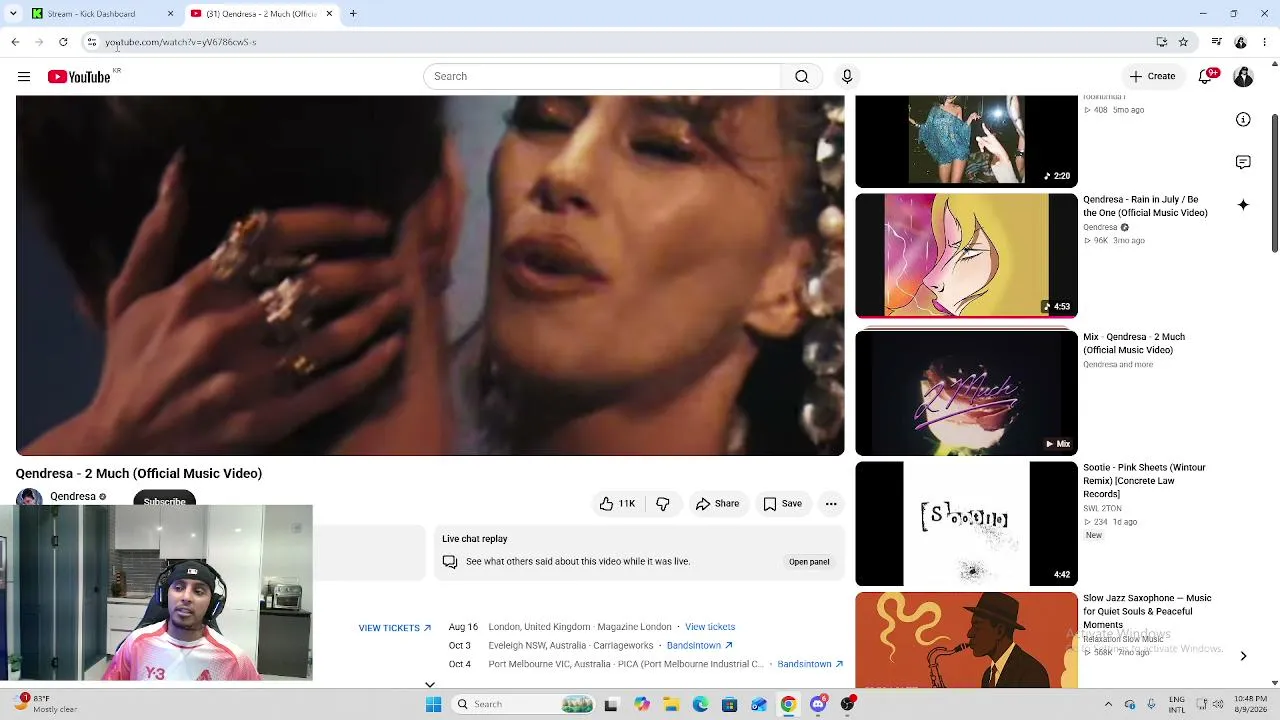Open the Qendresa channel name link

click(73, 497)
